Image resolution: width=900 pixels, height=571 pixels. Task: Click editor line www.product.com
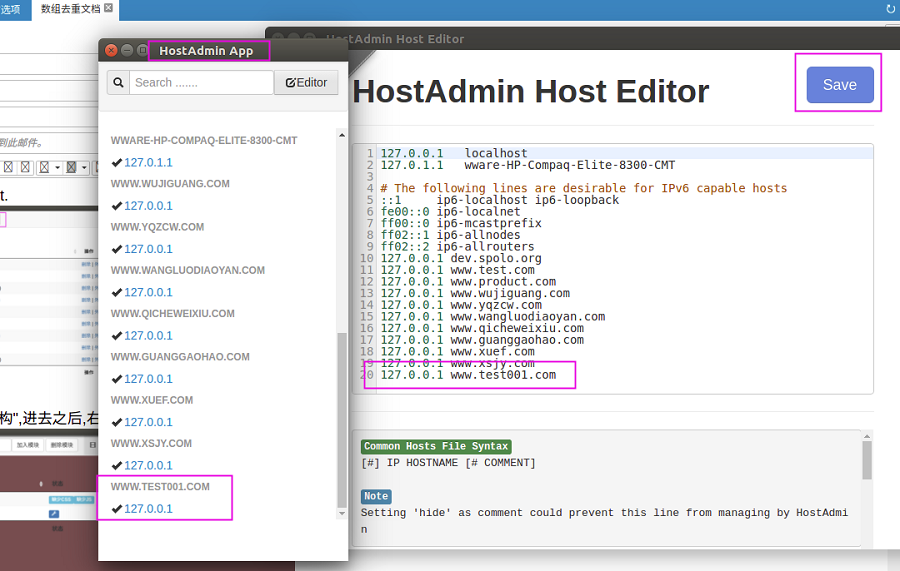click(x=468, y=282)
